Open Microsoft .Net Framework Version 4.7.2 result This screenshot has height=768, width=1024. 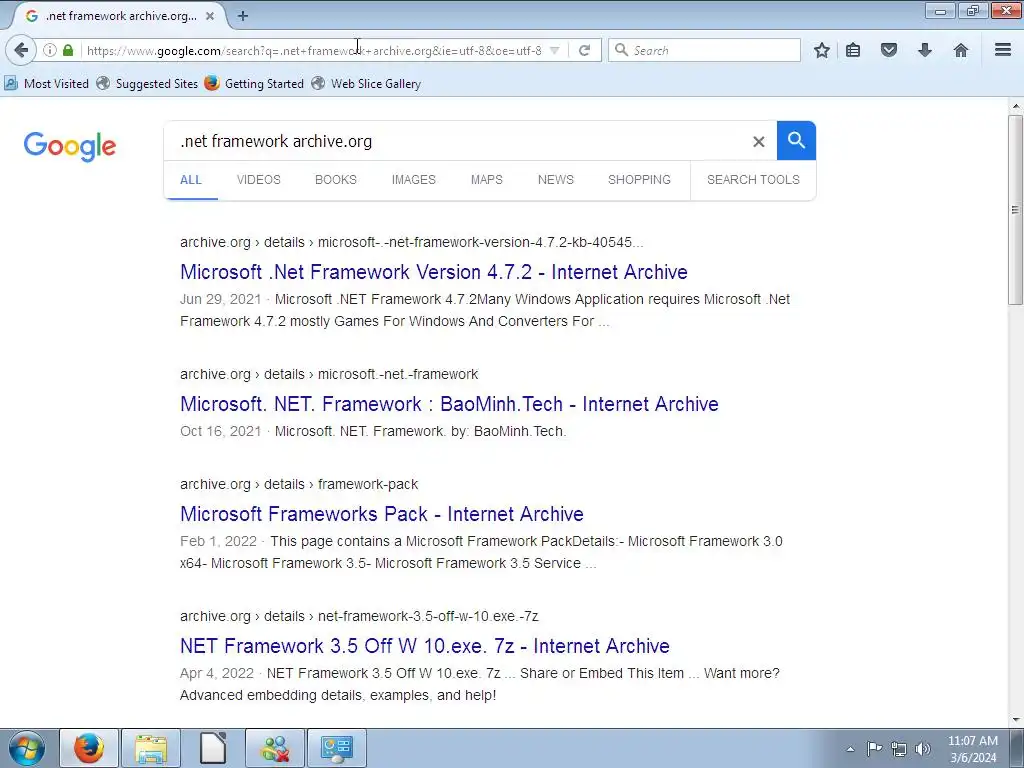[x=434, y=272]
